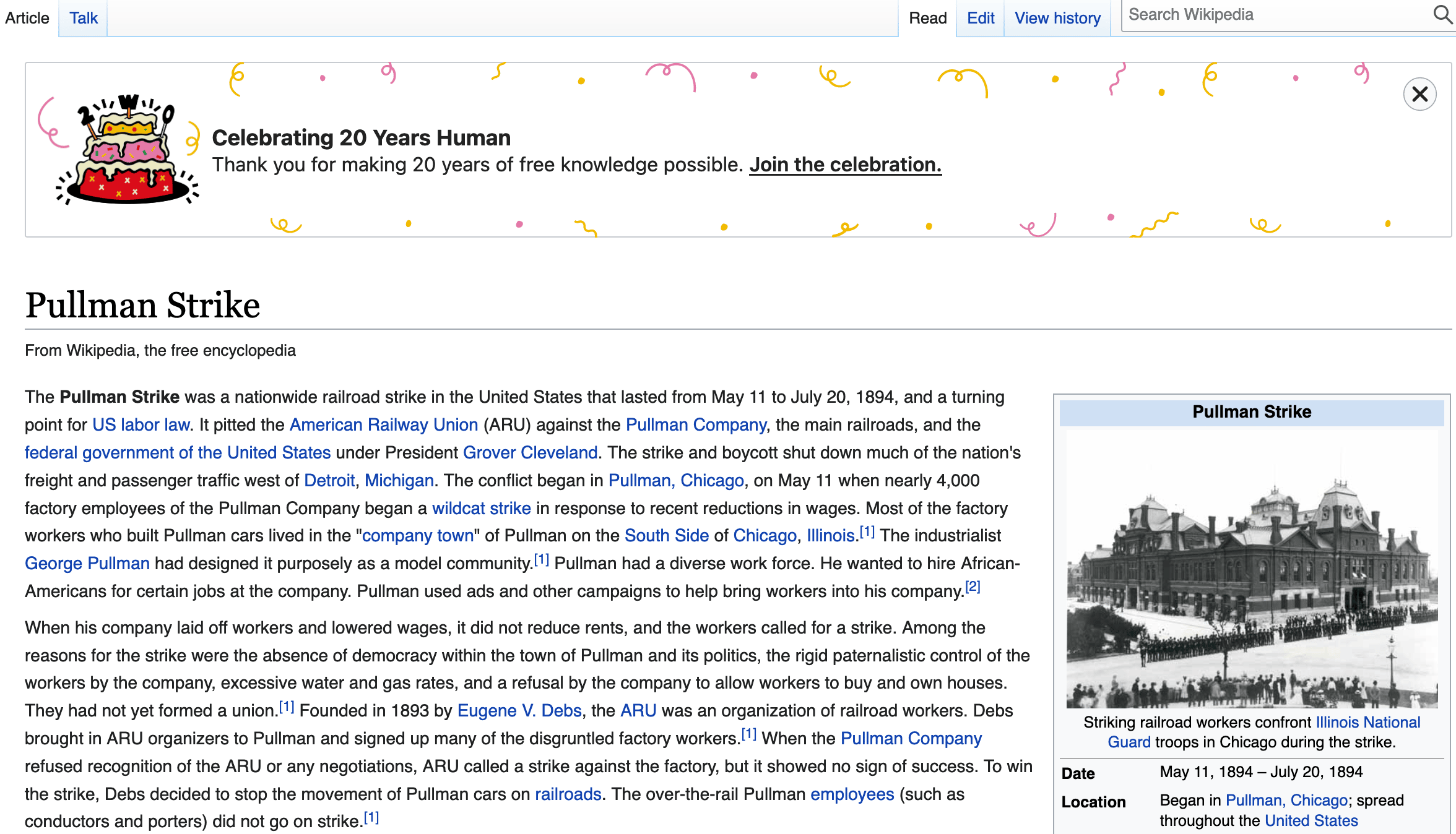
Task: Open the employees link
Action: tap(852, 794)
